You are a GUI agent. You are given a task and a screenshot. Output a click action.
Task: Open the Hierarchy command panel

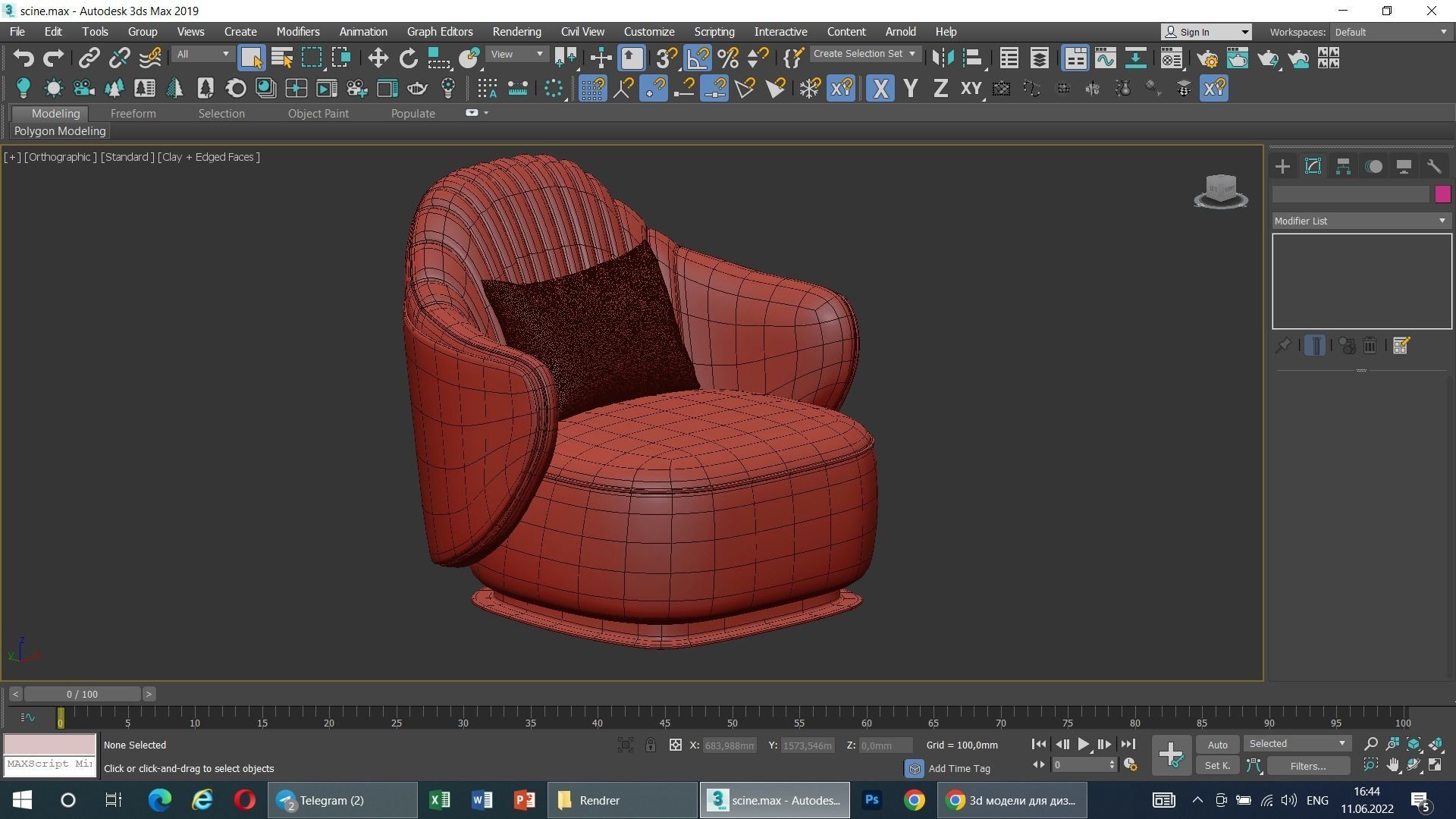[x=1343, y=166]
